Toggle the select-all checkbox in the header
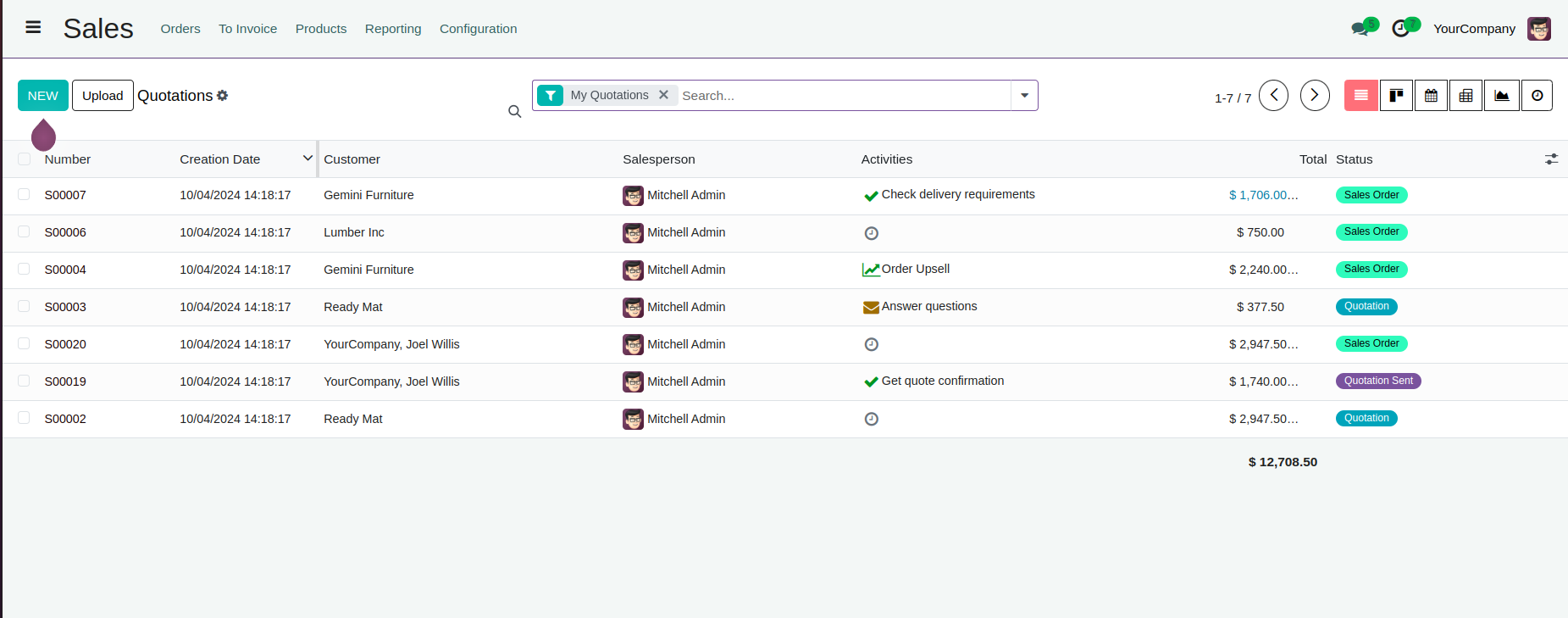 24,159
